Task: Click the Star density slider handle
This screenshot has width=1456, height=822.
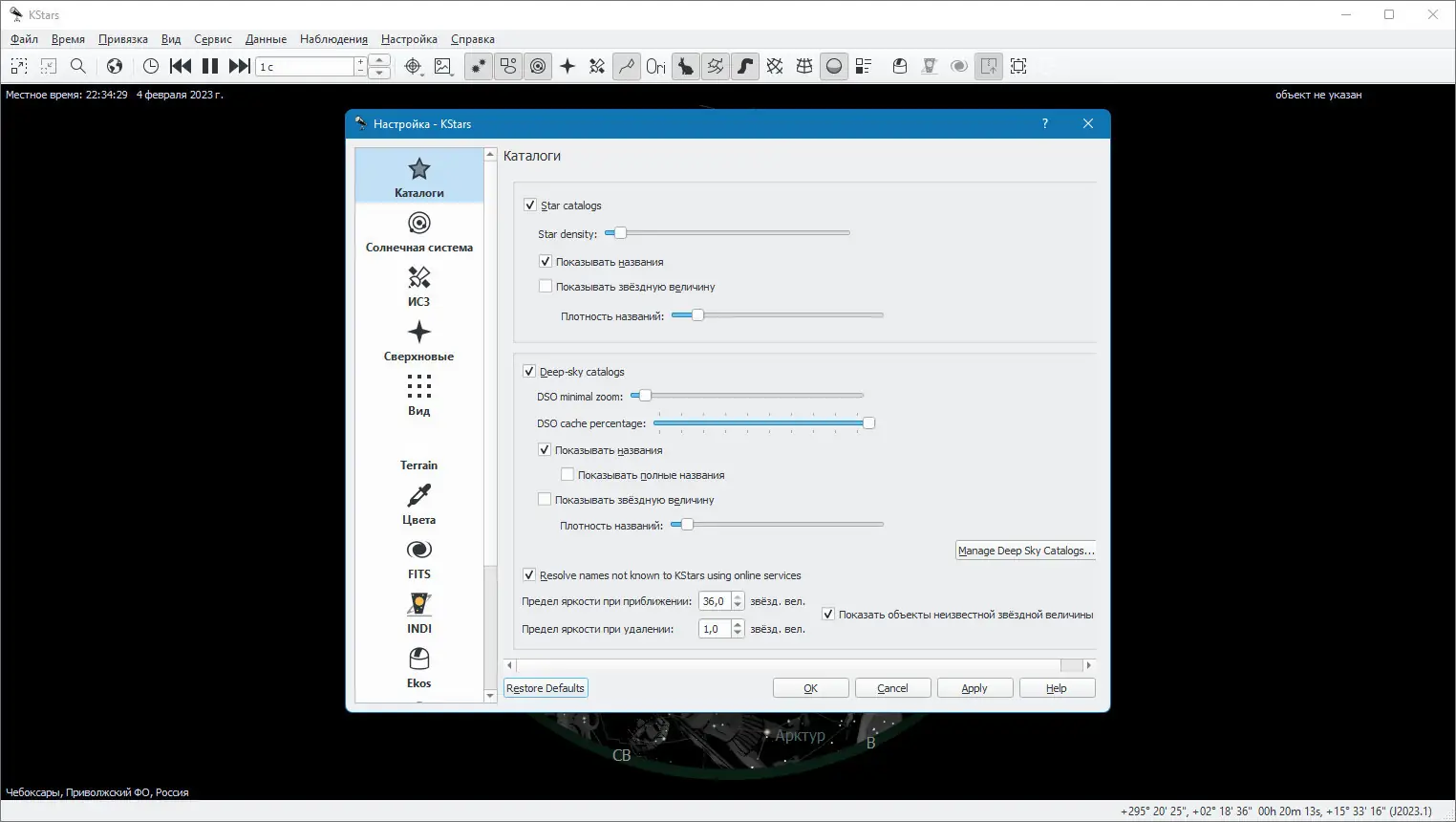Action: (x=620, y=232)
